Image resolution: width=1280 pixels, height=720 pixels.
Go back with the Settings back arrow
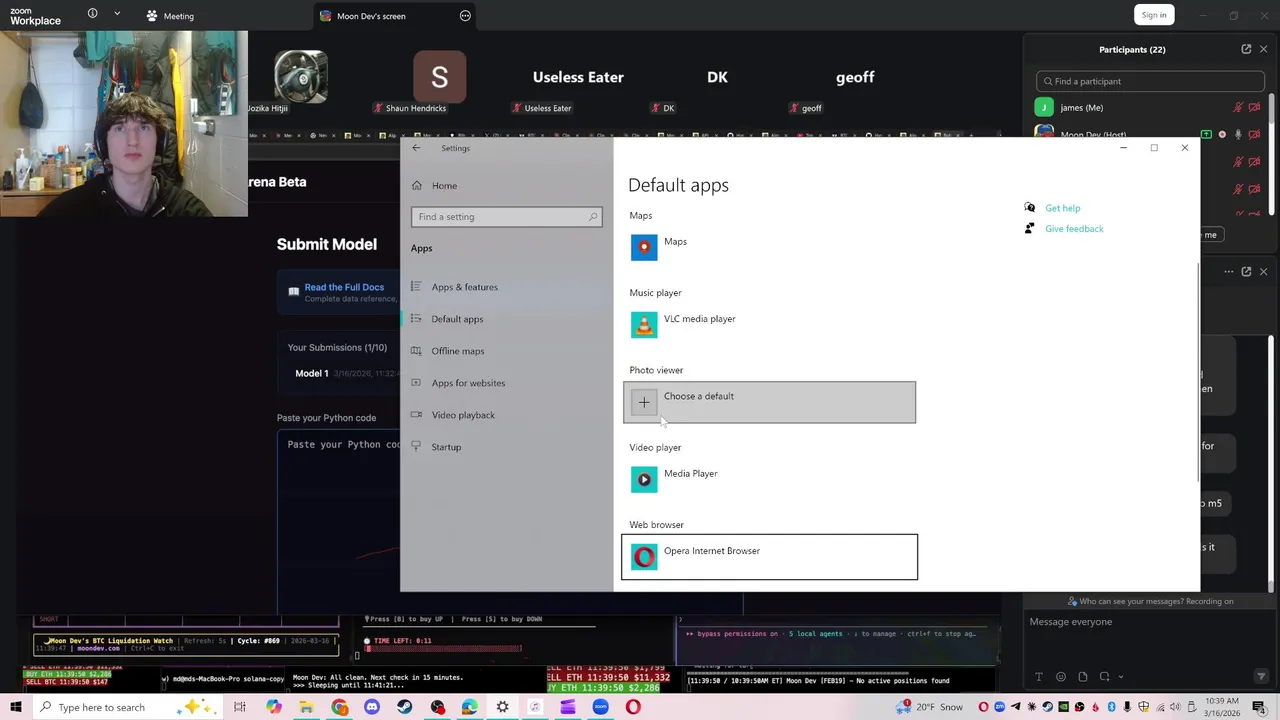click(x=417, y=148)
